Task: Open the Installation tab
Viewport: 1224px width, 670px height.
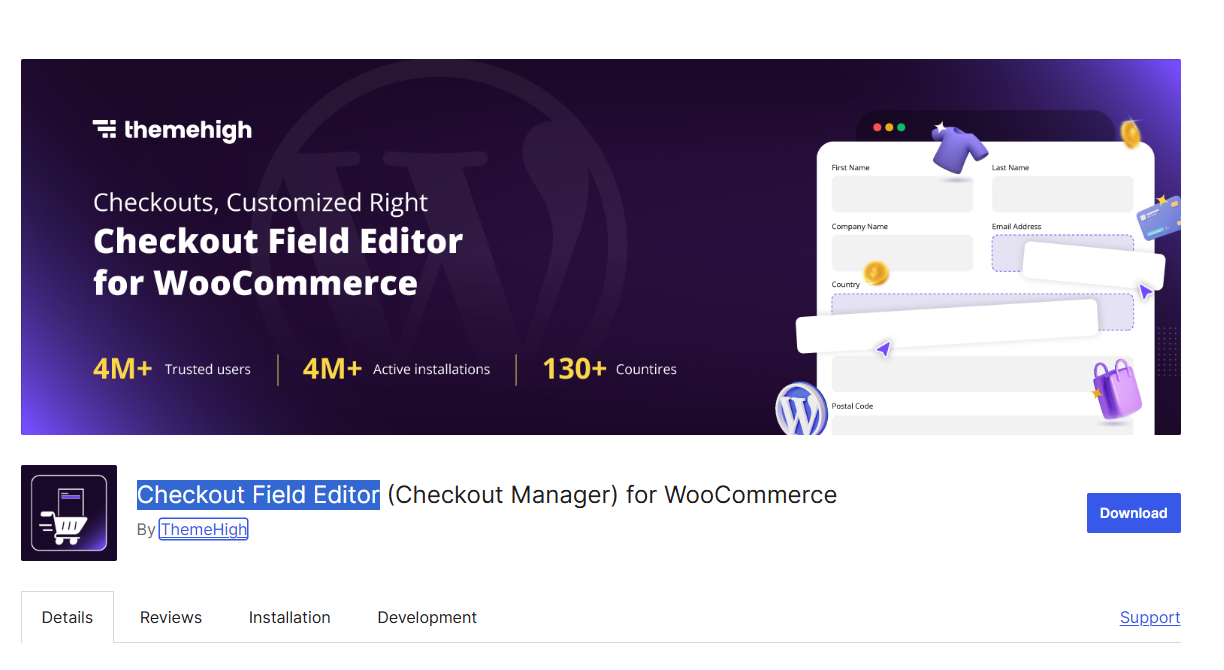Action: click(289, 617)
